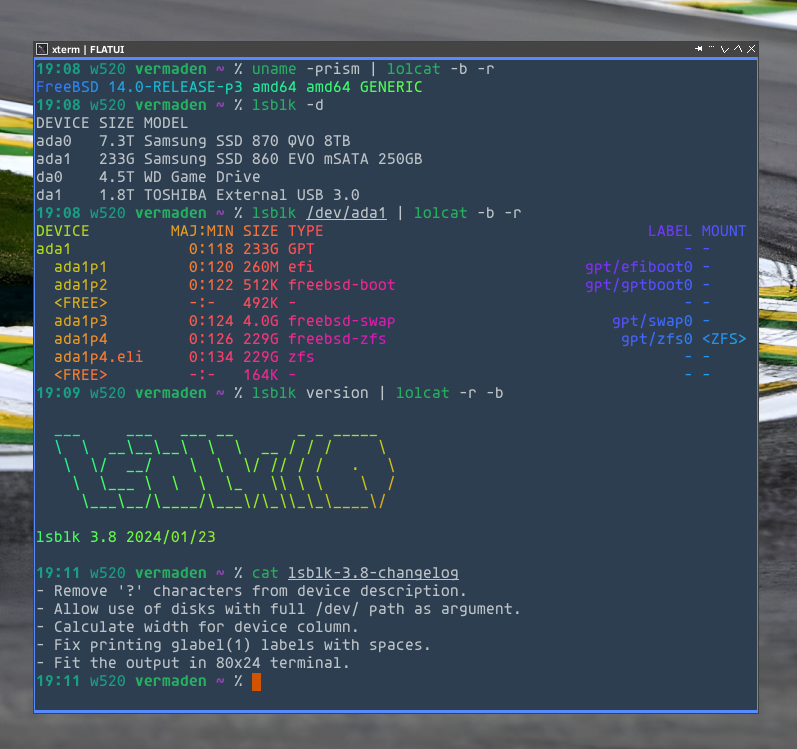Click the 'ada0' device name
The width and height of the screenshot is (797, 749).
point(54,141)
